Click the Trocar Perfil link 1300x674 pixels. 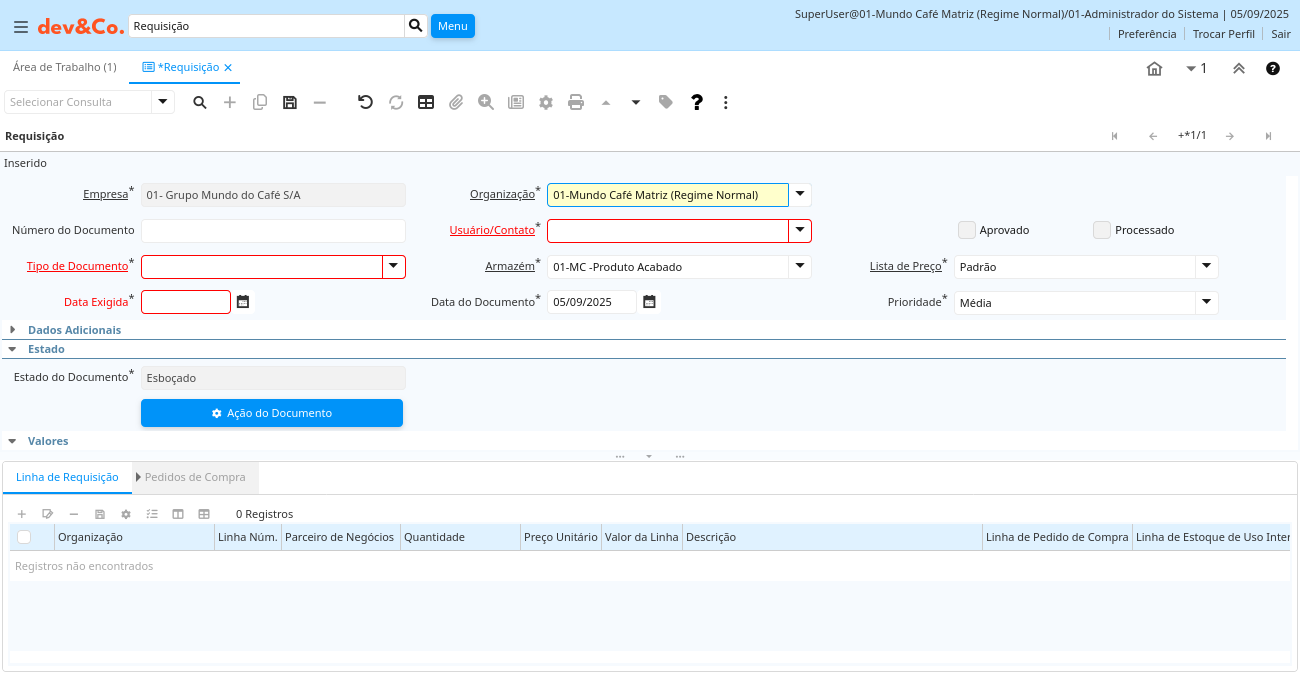pos(1223,34)
